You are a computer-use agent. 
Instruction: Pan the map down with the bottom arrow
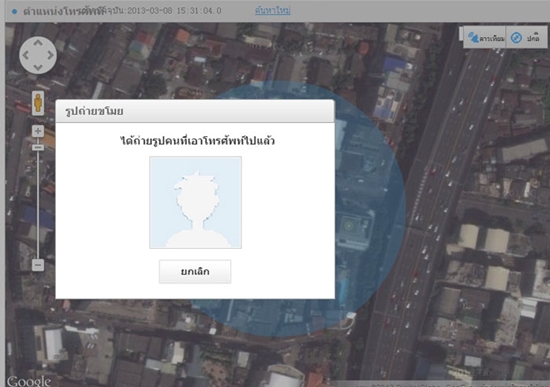point(38,67)
